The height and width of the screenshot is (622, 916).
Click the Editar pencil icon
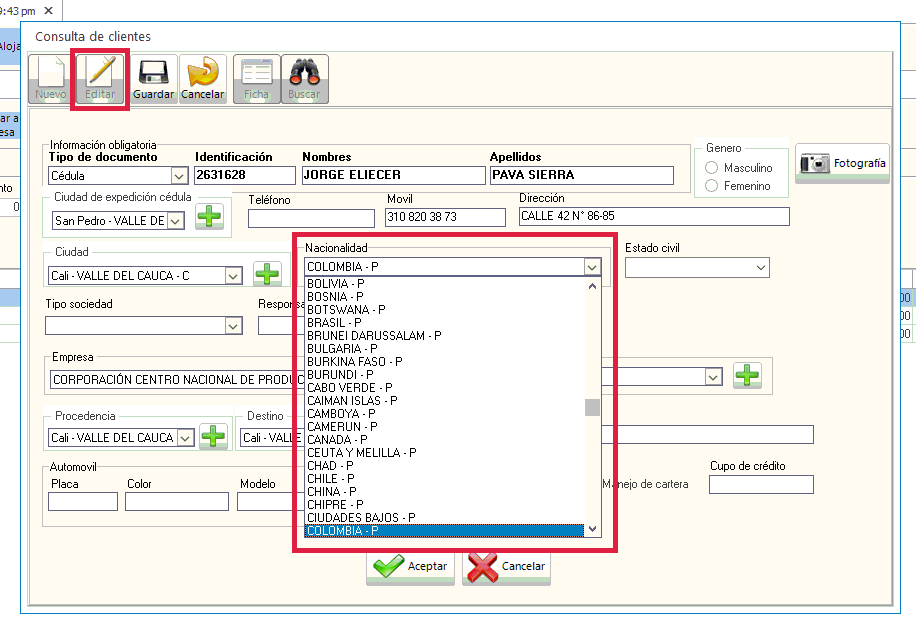pyautogui.click(x=100, y=72)
